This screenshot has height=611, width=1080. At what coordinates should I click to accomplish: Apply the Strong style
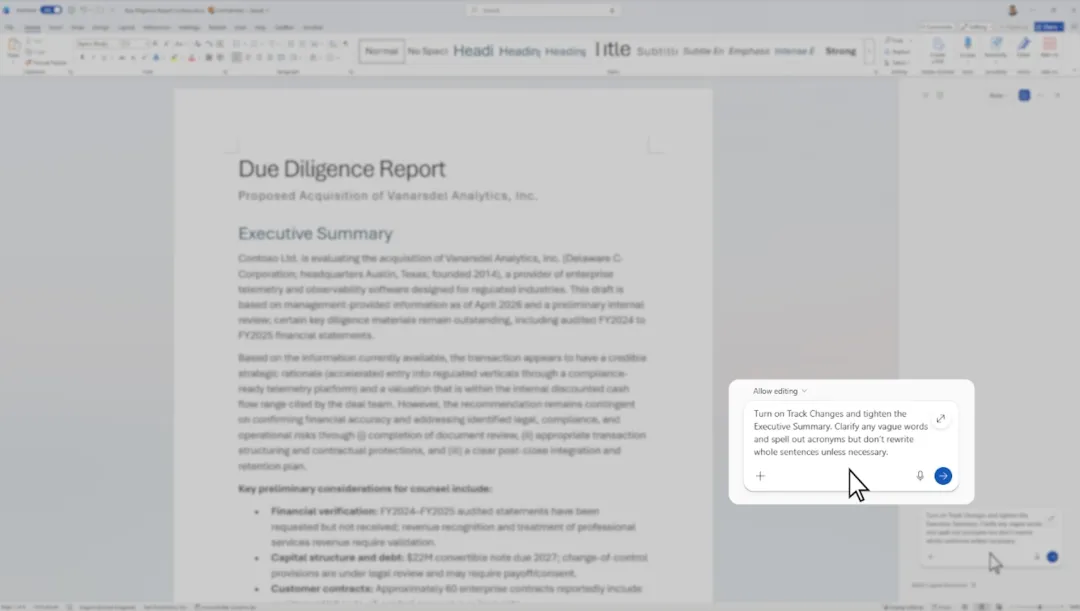(x=840, y=51)
